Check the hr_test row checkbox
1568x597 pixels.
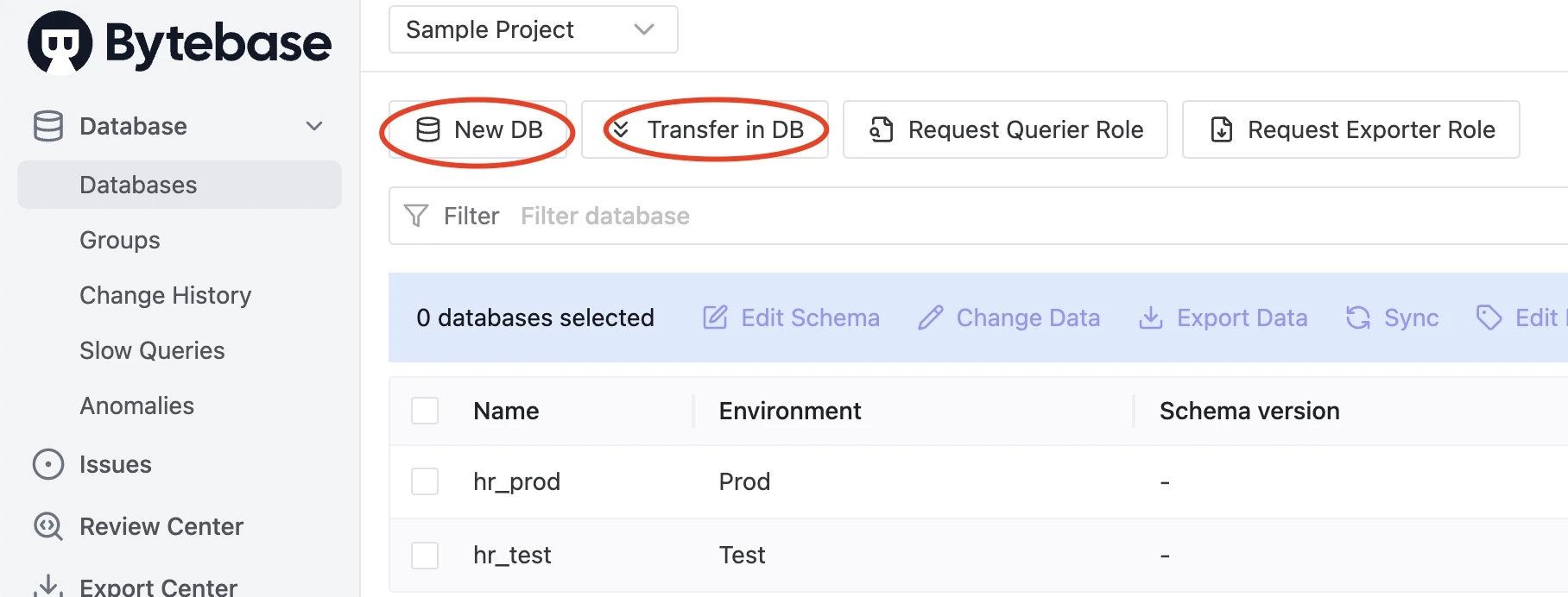[425, 555]
